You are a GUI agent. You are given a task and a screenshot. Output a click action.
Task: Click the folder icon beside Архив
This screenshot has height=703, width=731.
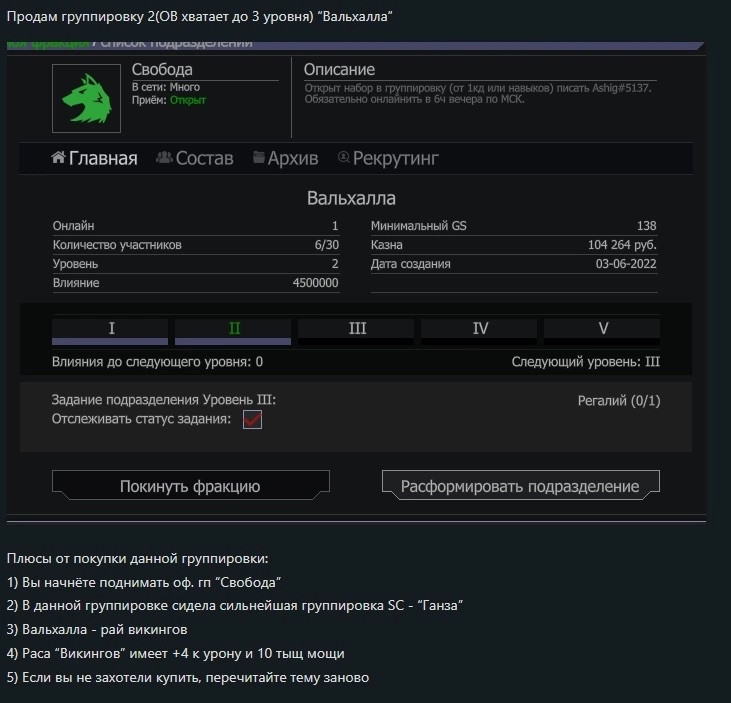(259, 158)
